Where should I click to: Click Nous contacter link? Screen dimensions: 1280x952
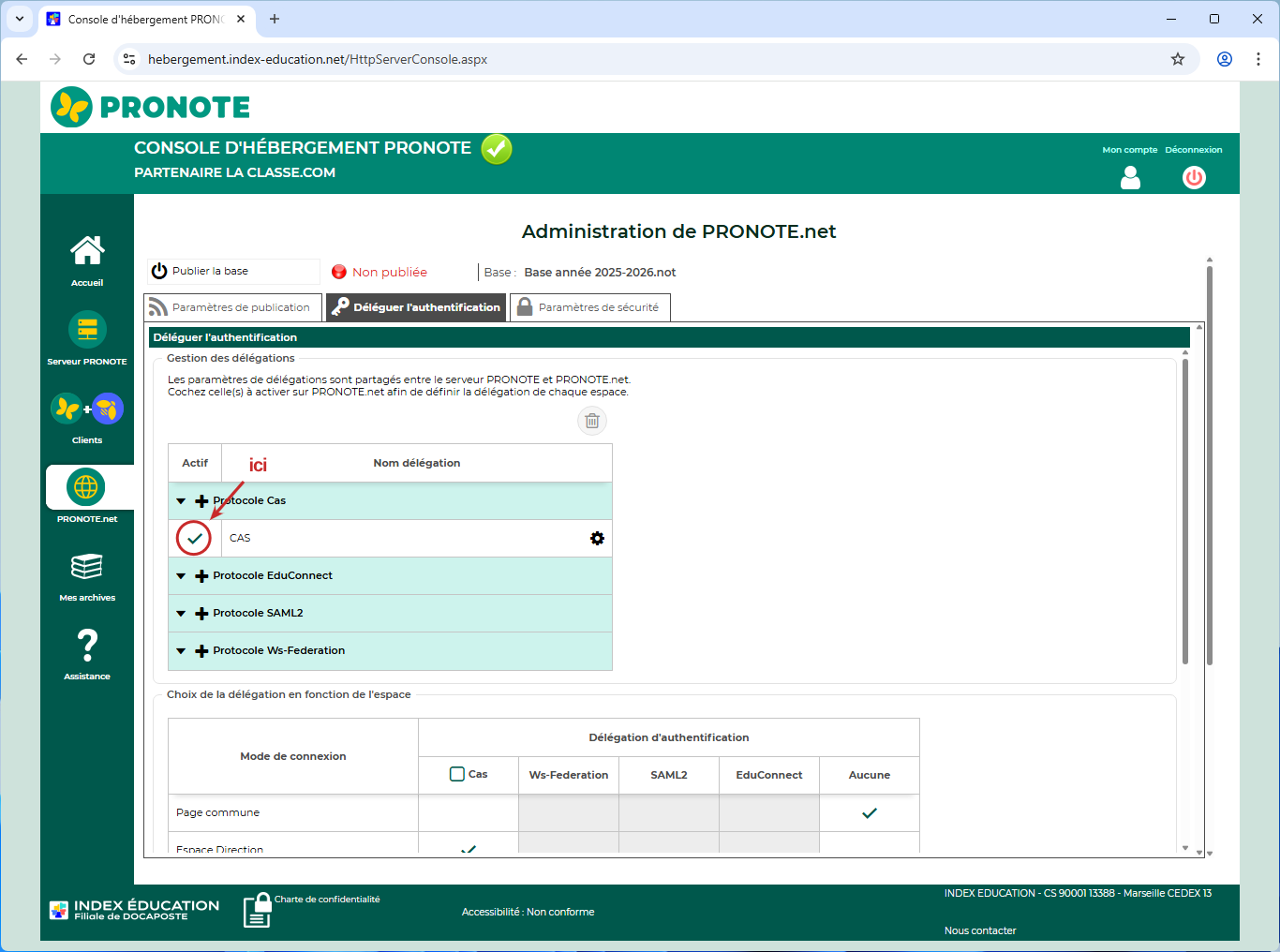pyautogui.click(x=980, y=930)
